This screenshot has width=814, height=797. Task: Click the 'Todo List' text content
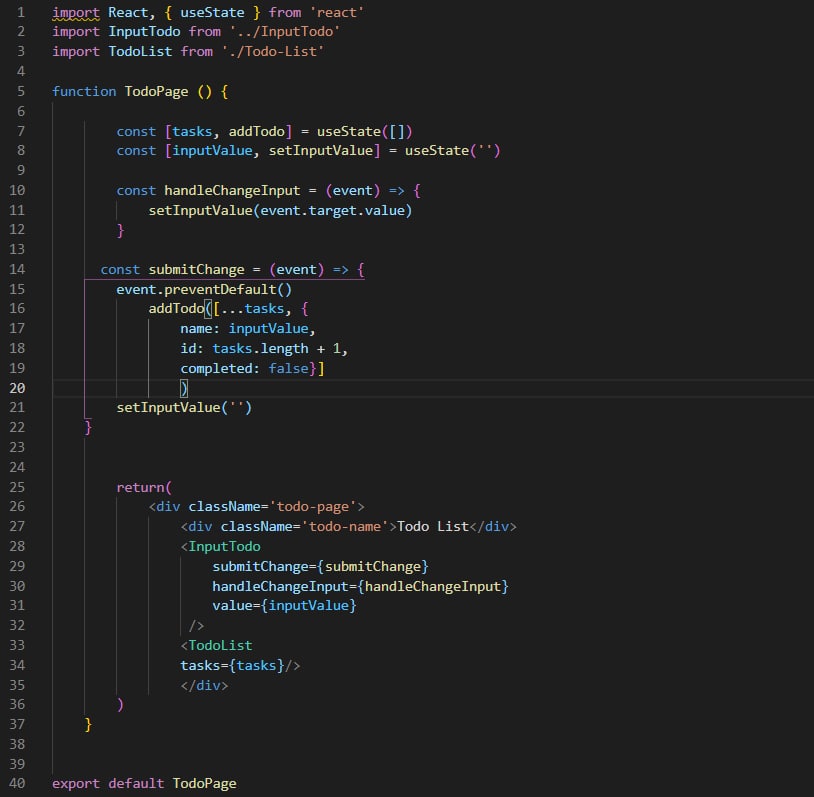point(433,526)
